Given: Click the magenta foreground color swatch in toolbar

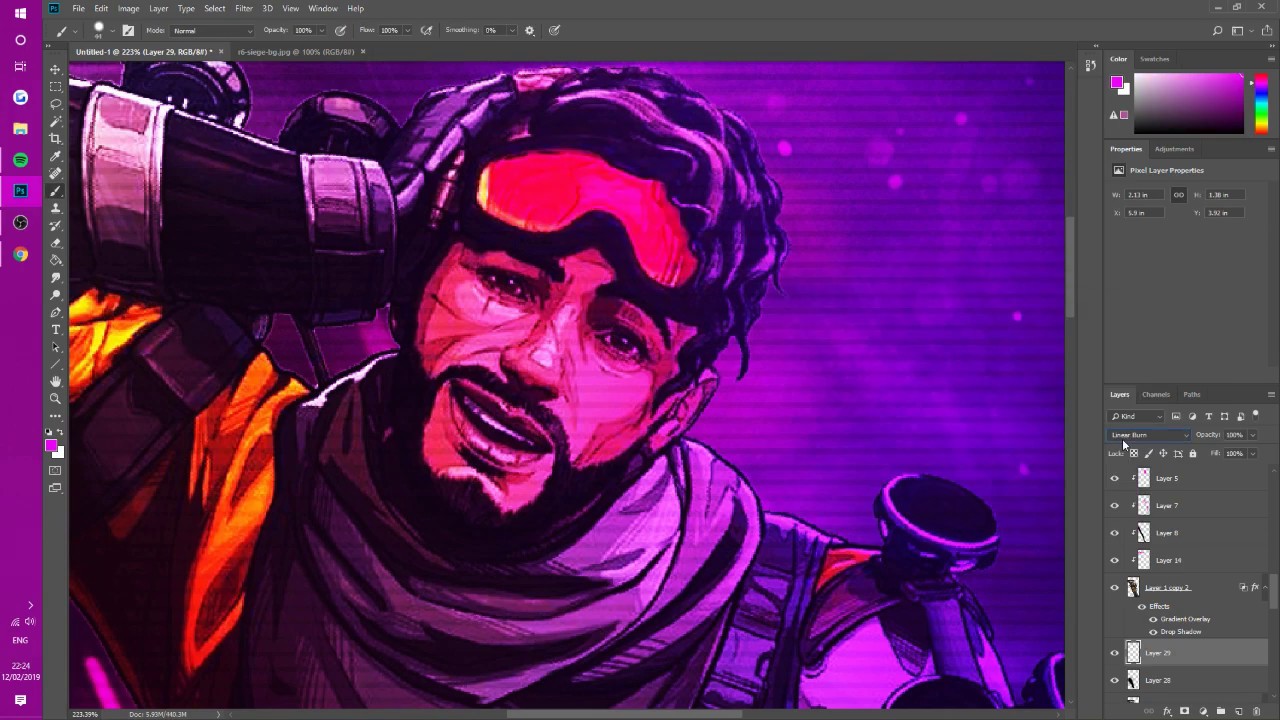Looking at the screenshot, I should [x=50, y=445].
